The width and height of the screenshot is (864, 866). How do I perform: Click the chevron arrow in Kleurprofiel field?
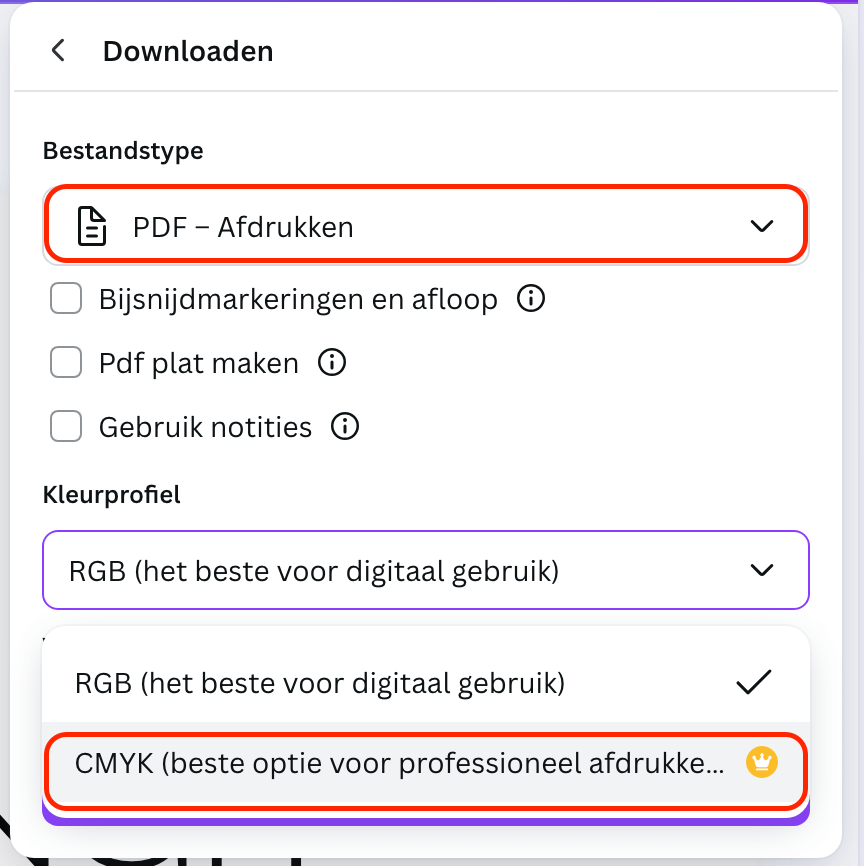[x=762, y=570]
